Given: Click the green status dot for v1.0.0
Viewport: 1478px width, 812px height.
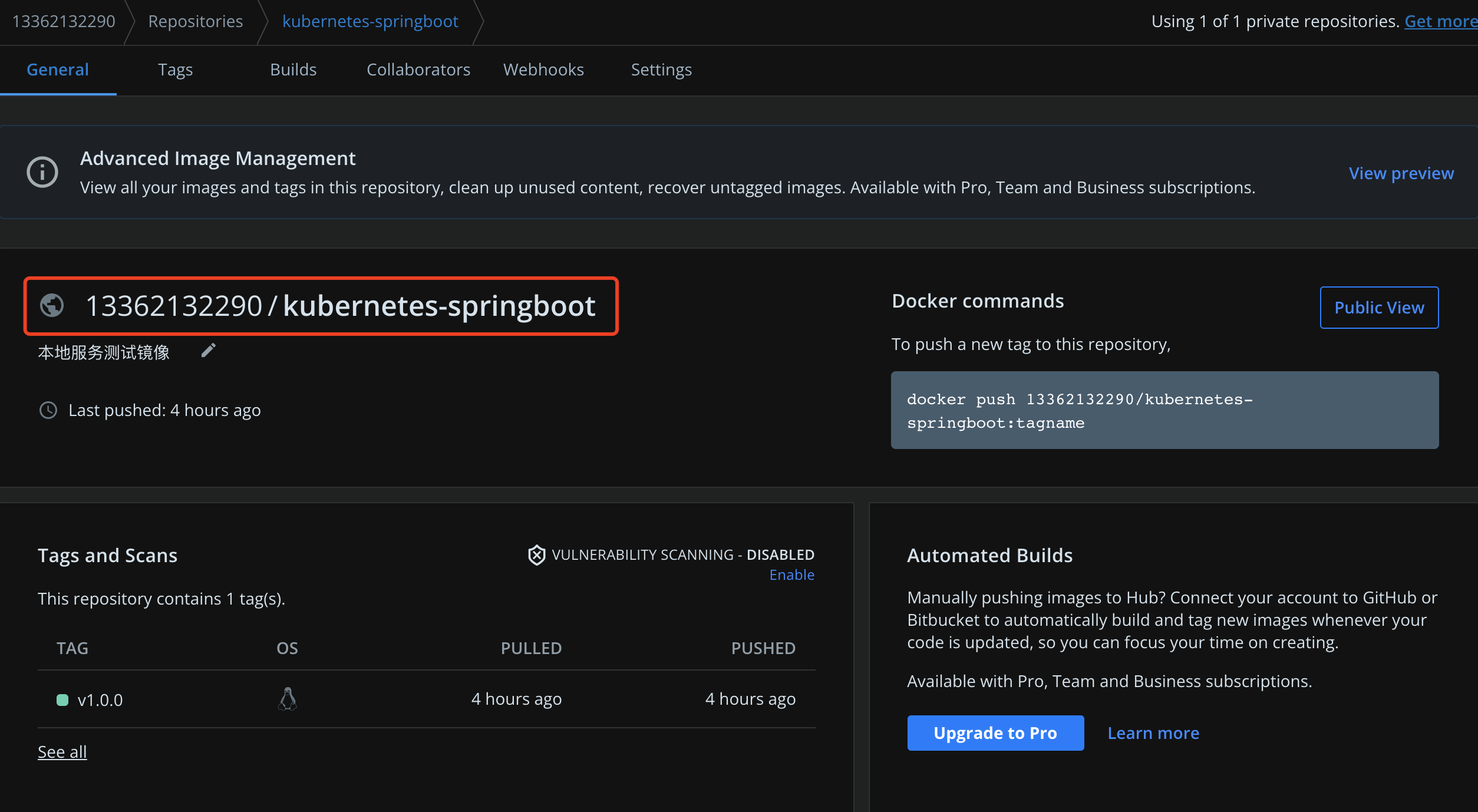Looking at the screenshot, I should [62, 700].
